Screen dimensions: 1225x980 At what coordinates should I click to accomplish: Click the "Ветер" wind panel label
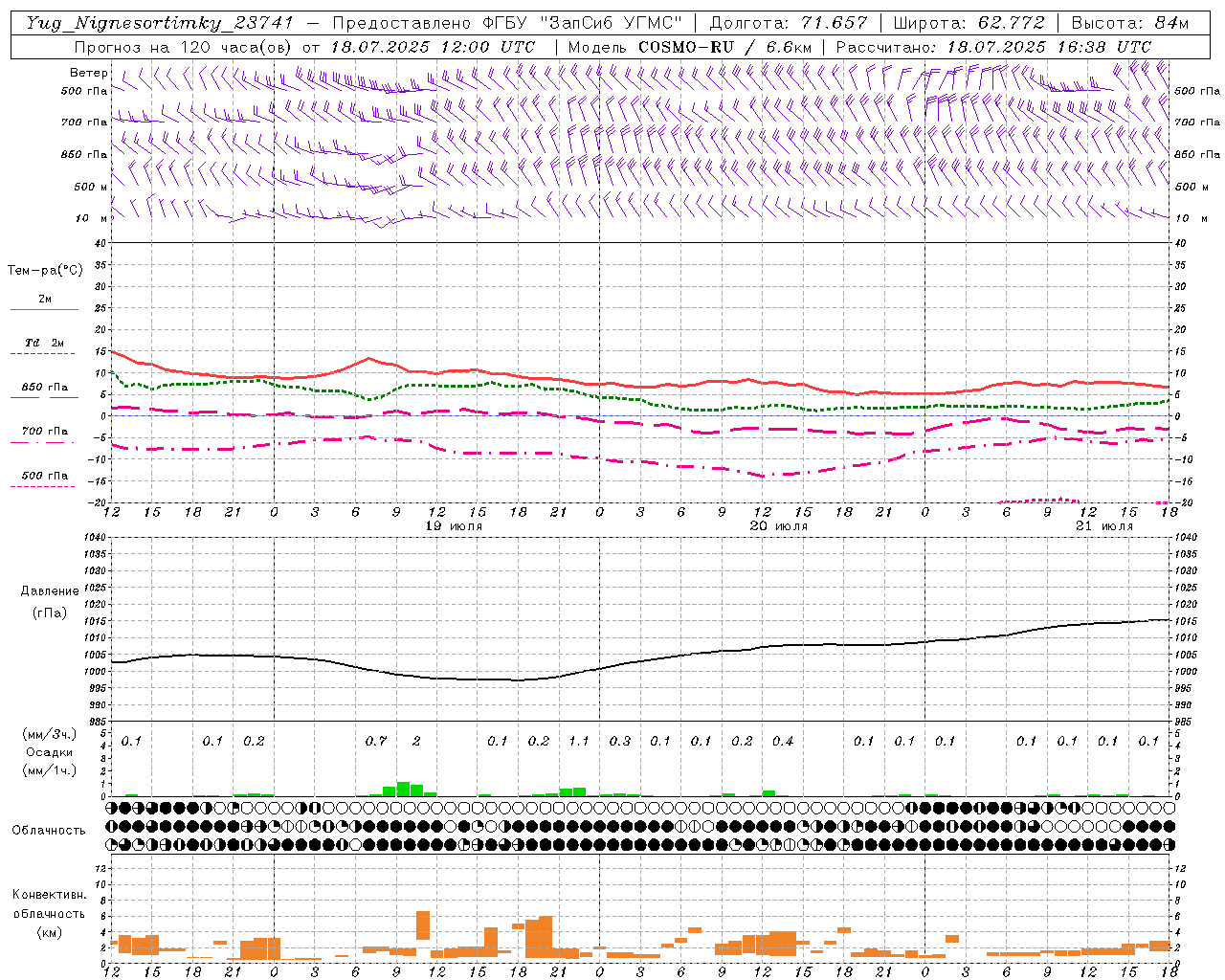point(89,73)
